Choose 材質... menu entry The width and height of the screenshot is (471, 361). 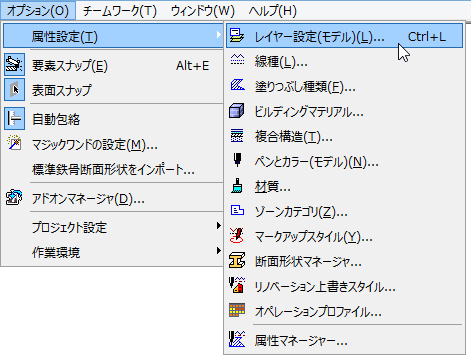click(345, 186)
